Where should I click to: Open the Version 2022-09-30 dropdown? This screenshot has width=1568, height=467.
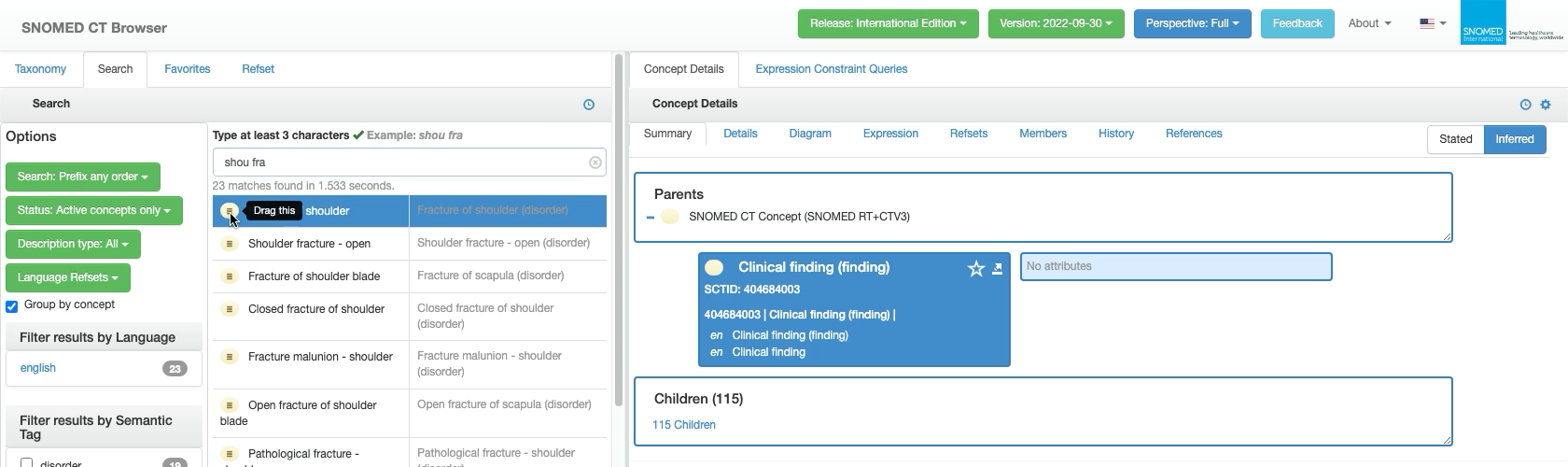click(1056, 23)
